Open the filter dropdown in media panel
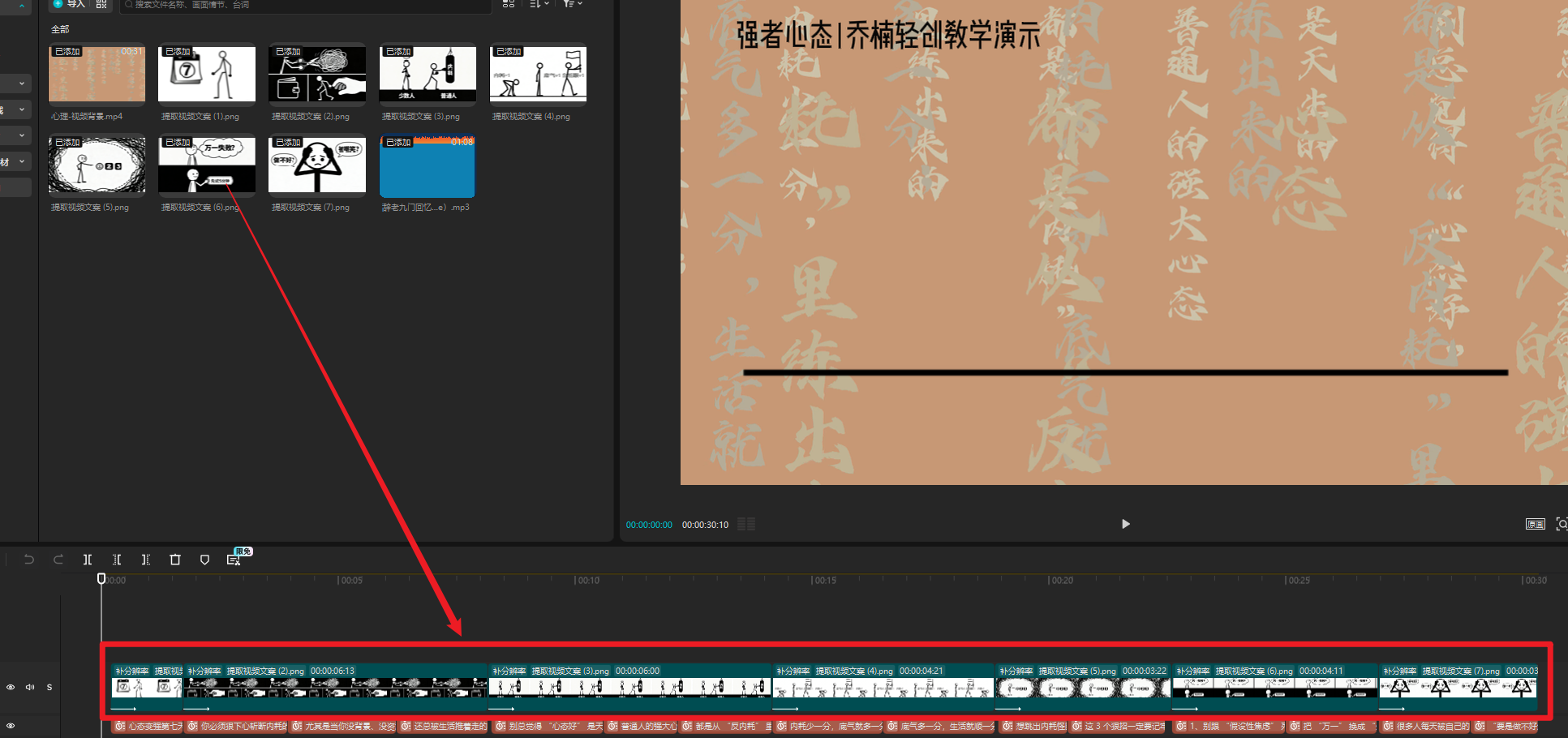This screenshot has width=1568, height=738. pyautogui.click(x=572, y=4)
